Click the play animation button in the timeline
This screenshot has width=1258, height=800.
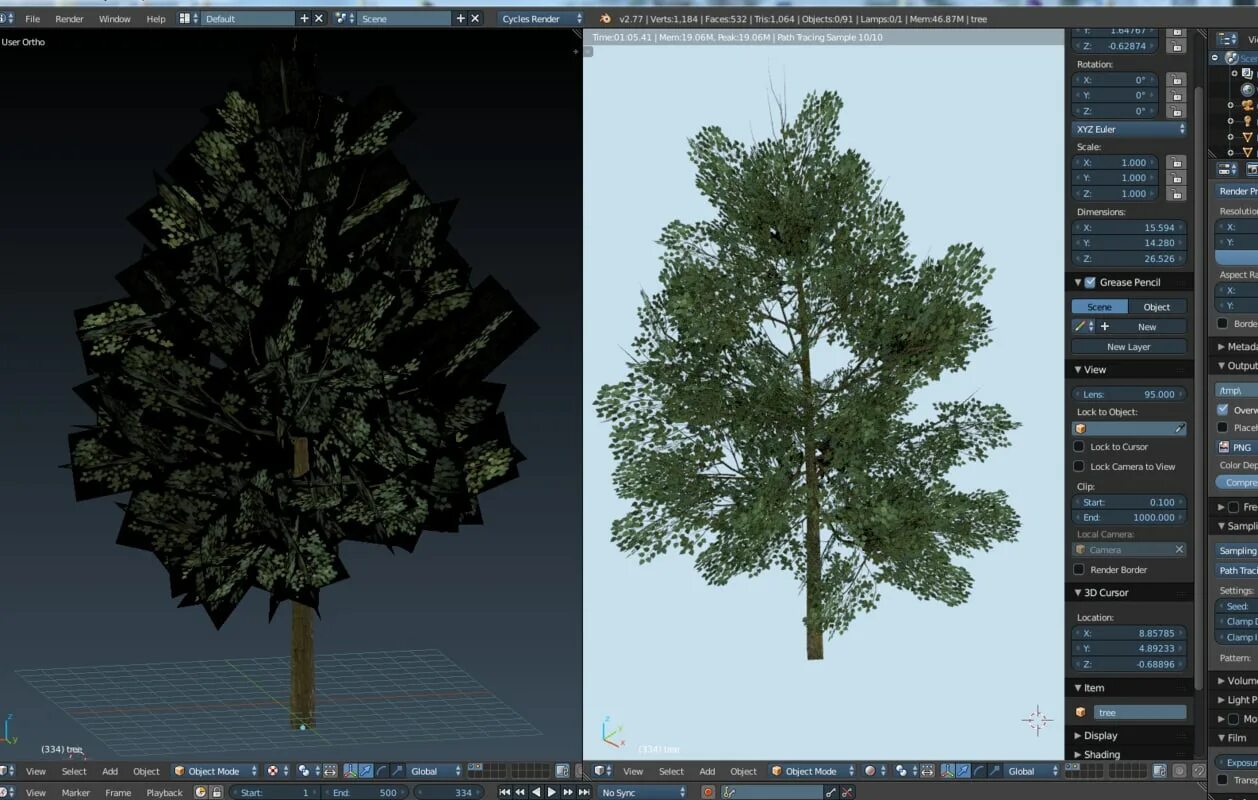pyautogui.click(x=551, y=792)
